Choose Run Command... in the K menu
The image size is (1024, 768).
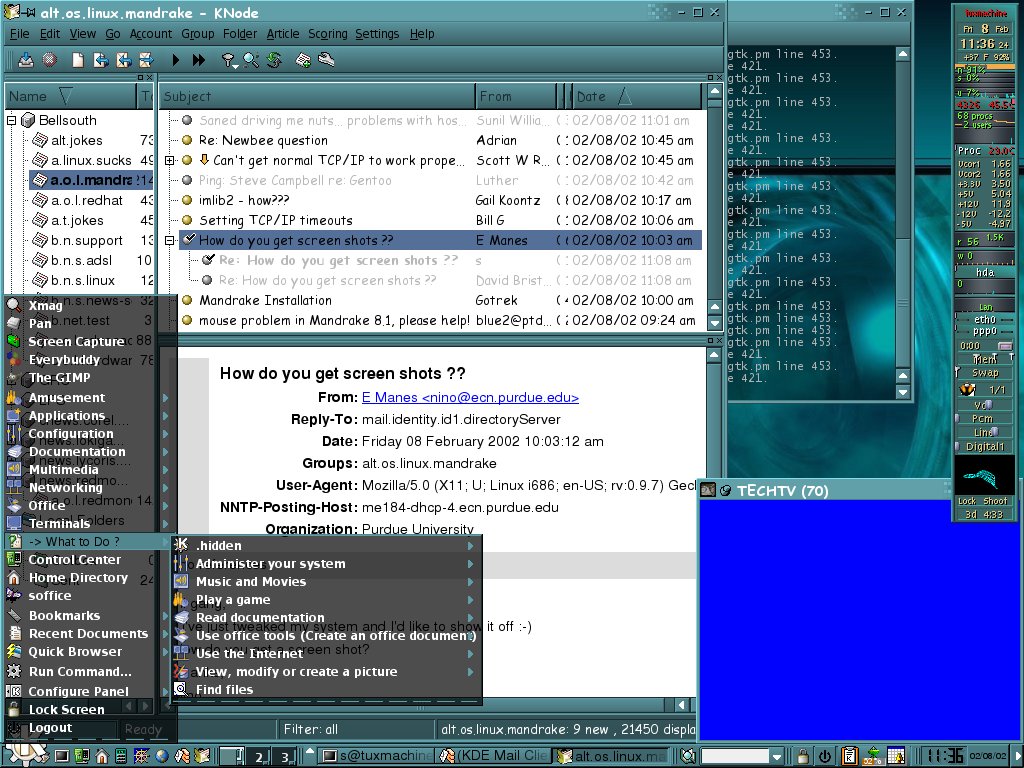(80, 671)
